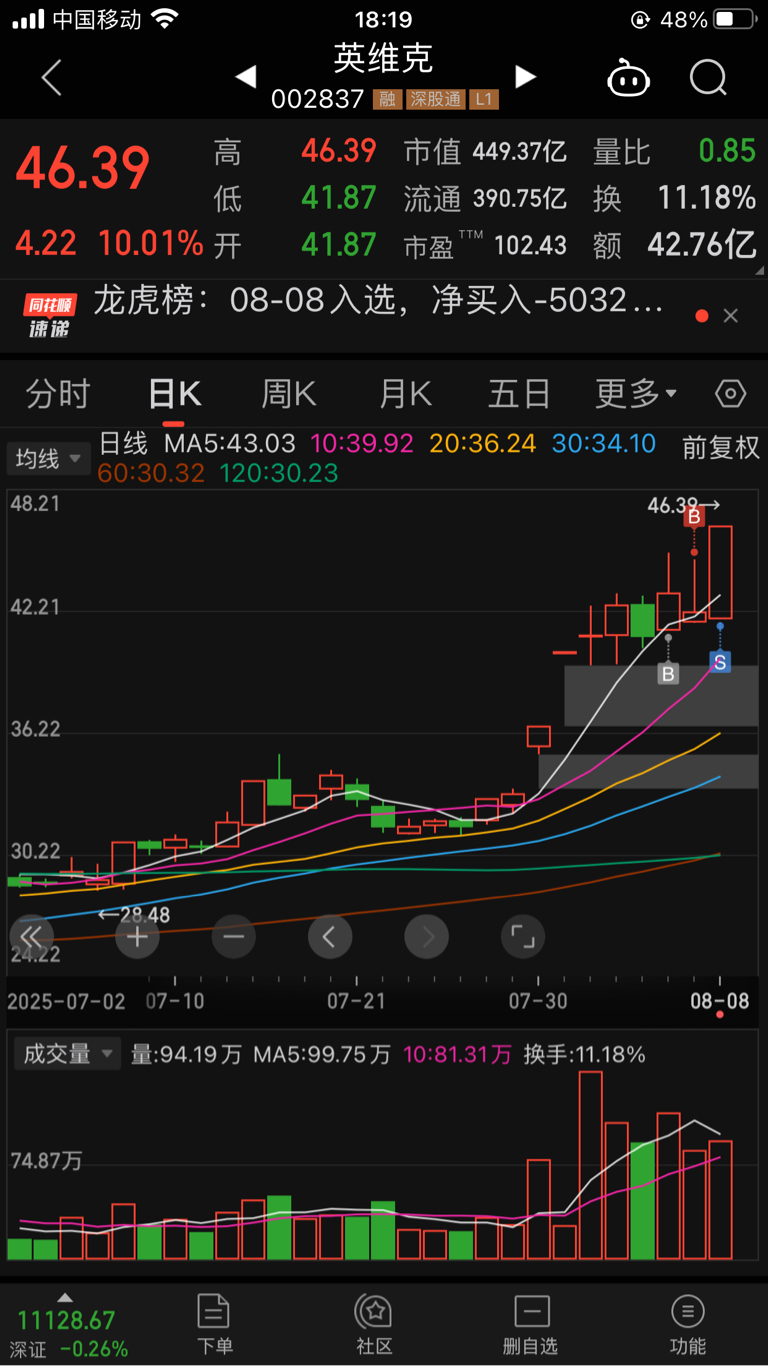Screen dimensions: 768x1366
Task: Open the 更多 periods dropdown
Action: pos(636,394)
